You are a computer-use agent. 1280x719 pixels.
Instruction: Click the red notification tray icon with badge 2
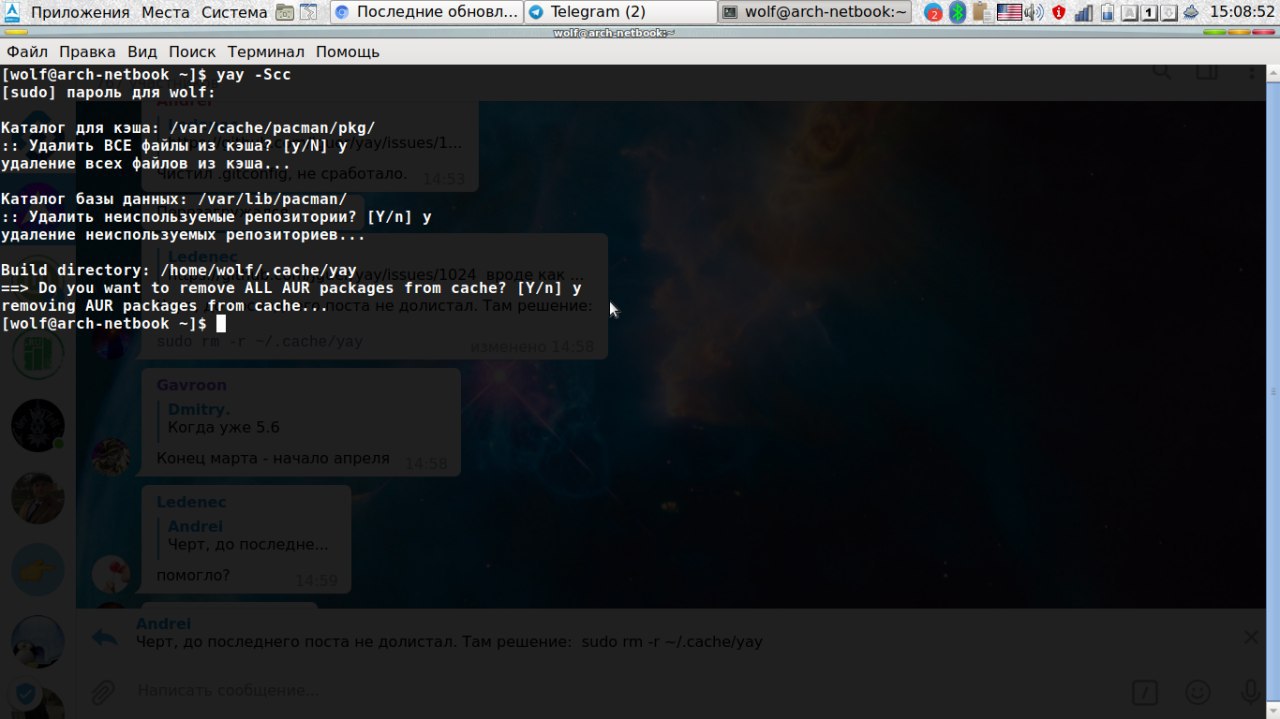point(933,12)
